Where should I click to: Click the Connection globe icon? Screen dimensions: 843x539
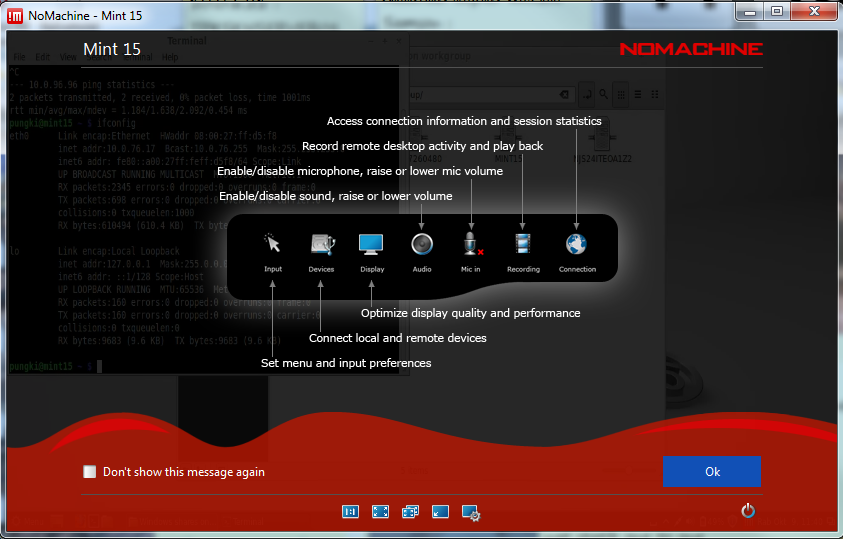(x=576, y=243)
